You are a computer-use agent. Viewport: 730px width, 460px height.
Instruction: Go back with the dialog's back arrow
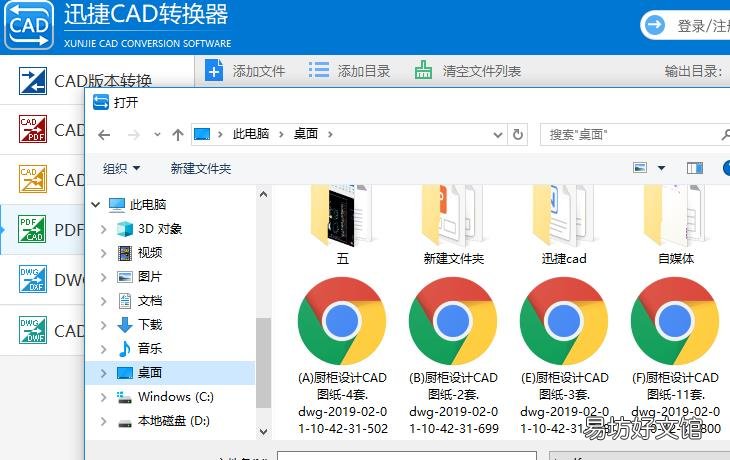tap(104, 135)
